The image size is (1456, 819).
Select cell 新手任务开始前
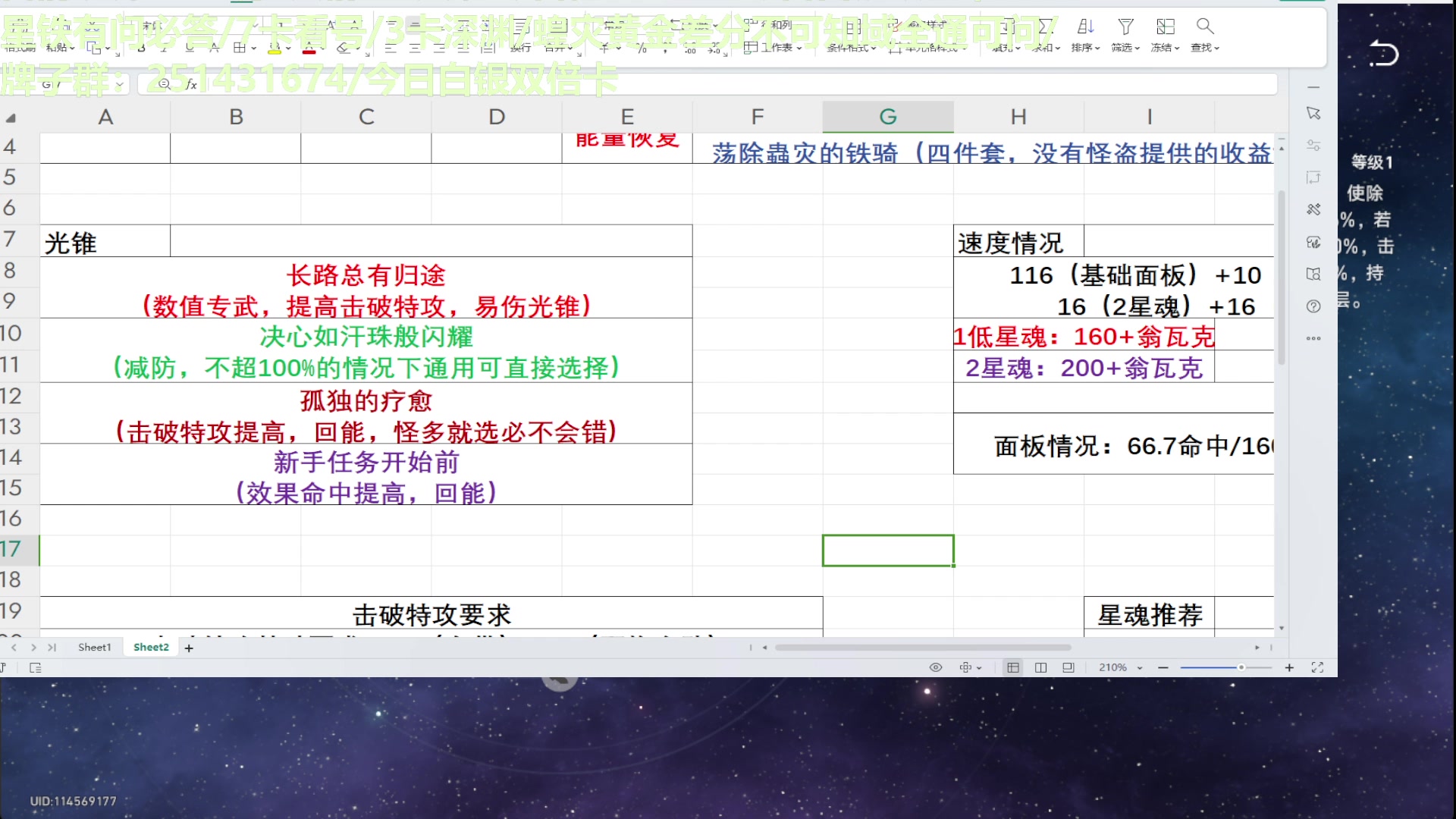coord(366,475)
